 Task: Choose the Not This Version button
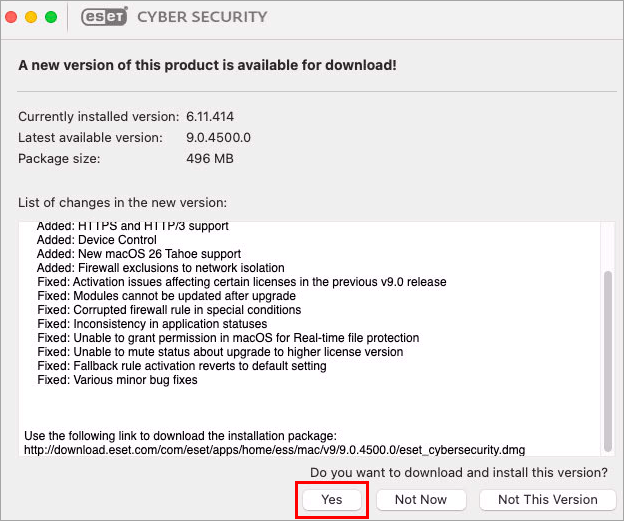[547, 499]
